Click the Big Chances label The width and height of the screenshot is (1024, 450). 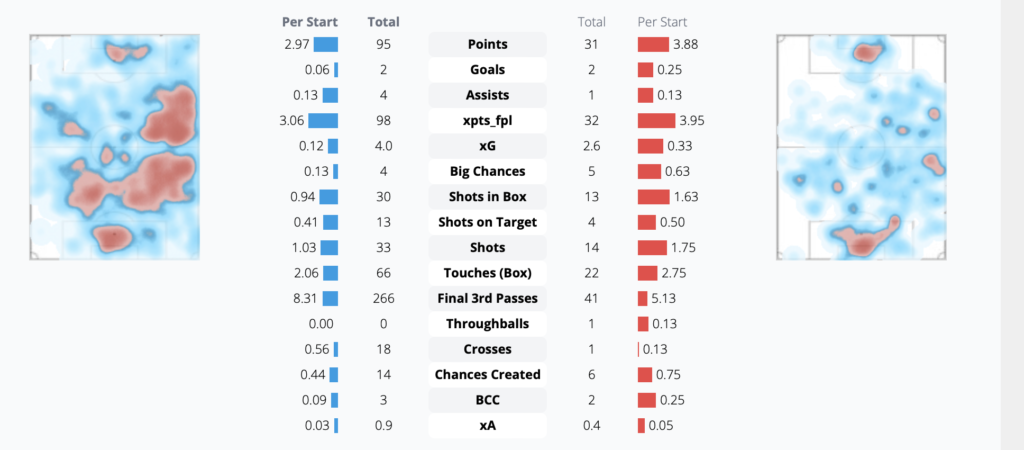[487, 171]
